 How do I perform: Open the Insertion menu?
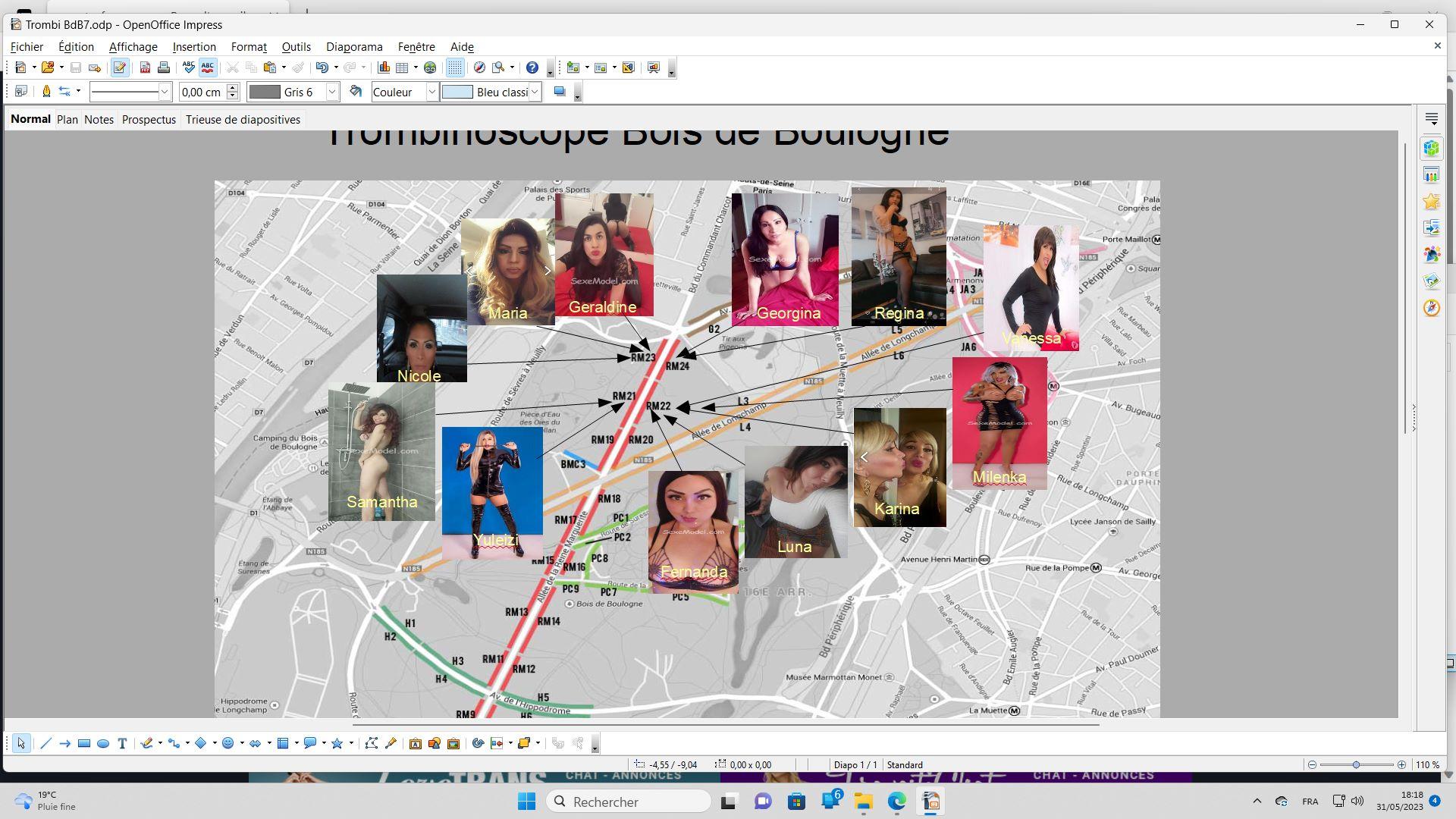tap(194, 47)
